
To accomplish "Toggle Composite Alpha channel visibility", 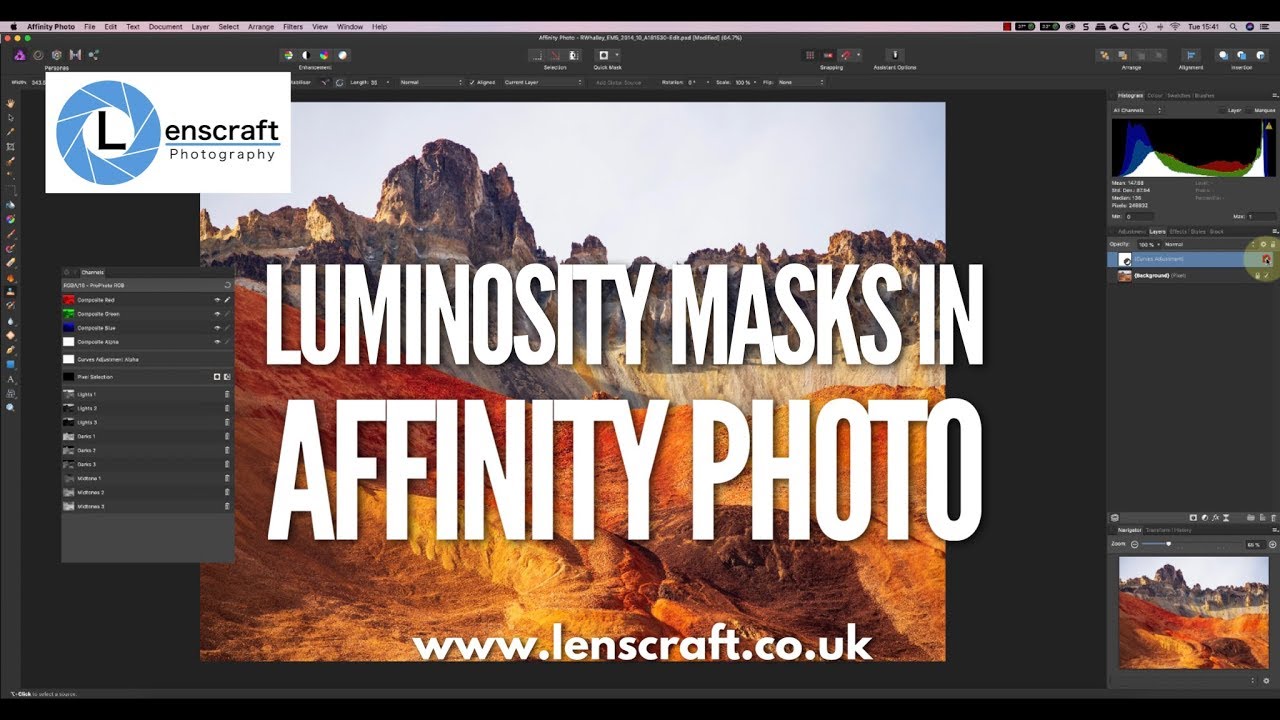I will pos(217,341).
